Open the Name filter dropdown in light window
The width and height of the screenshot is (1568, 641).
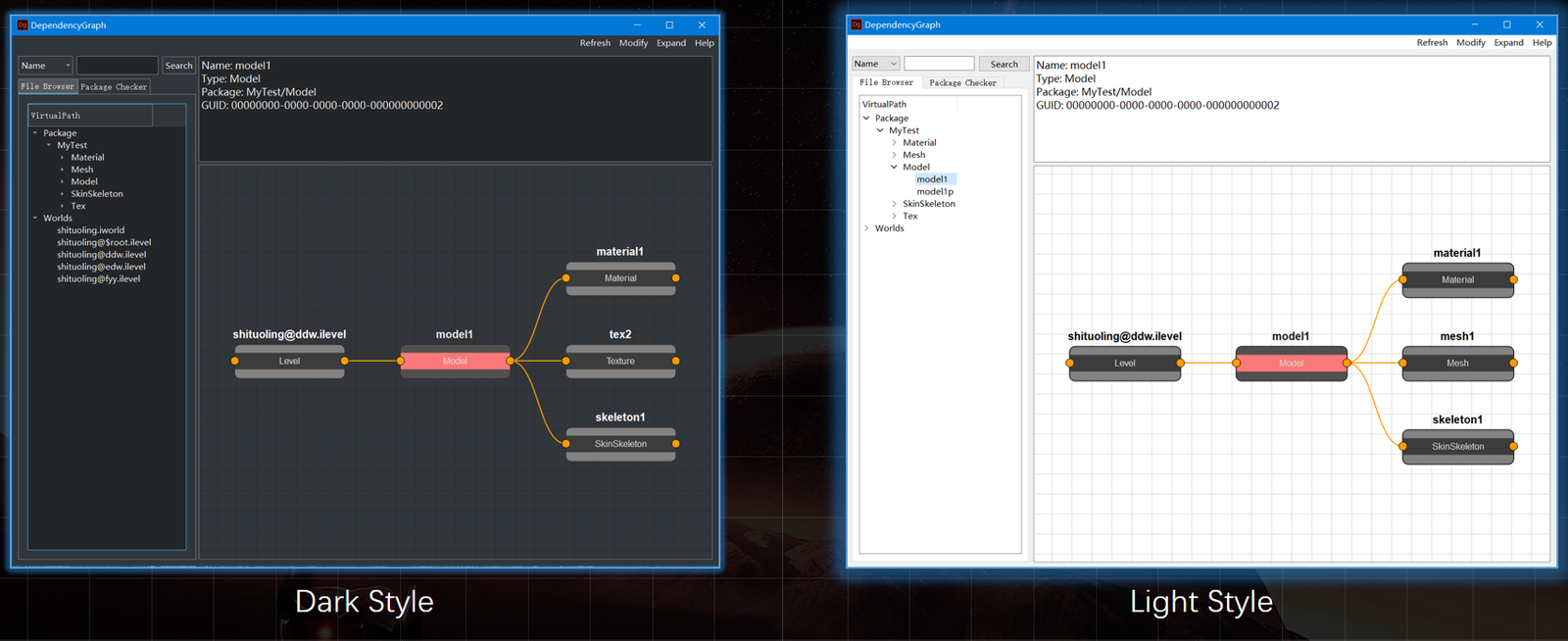pos(876,64)
